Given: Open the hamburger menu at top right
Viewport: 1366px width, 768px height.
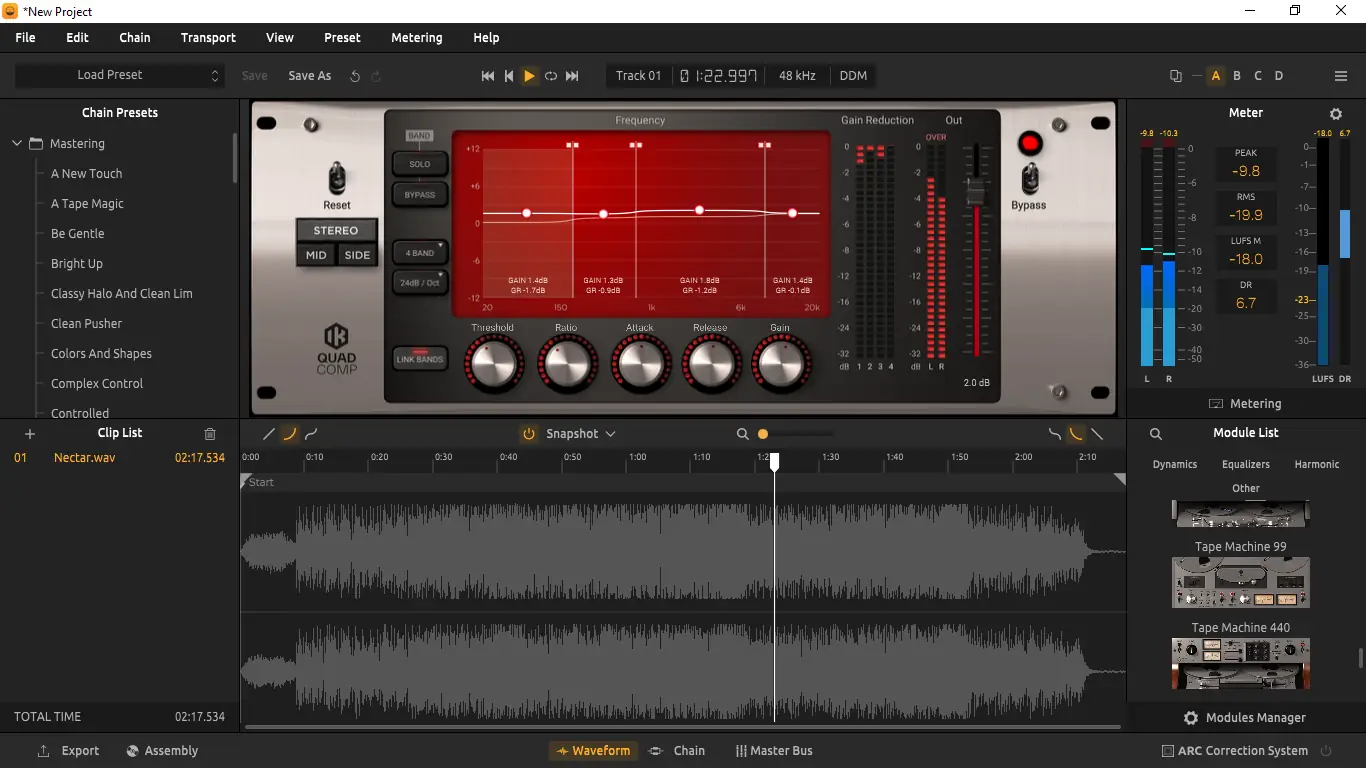Looking at the screenshot, I should (1341, 75).
